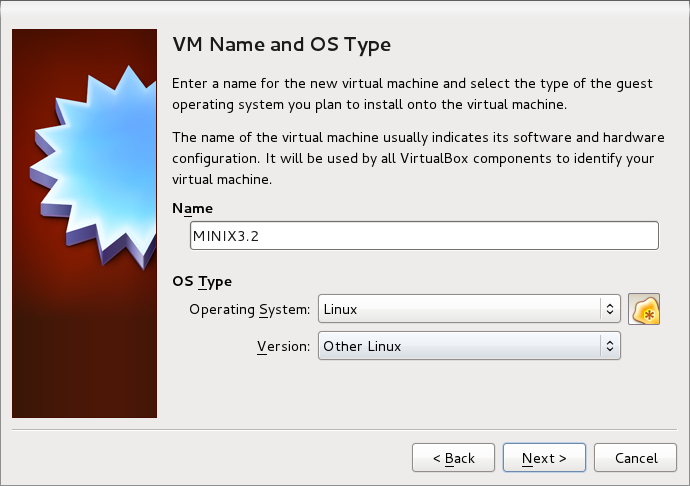Click the Name field containing MINIX3.2

(424, 236)
